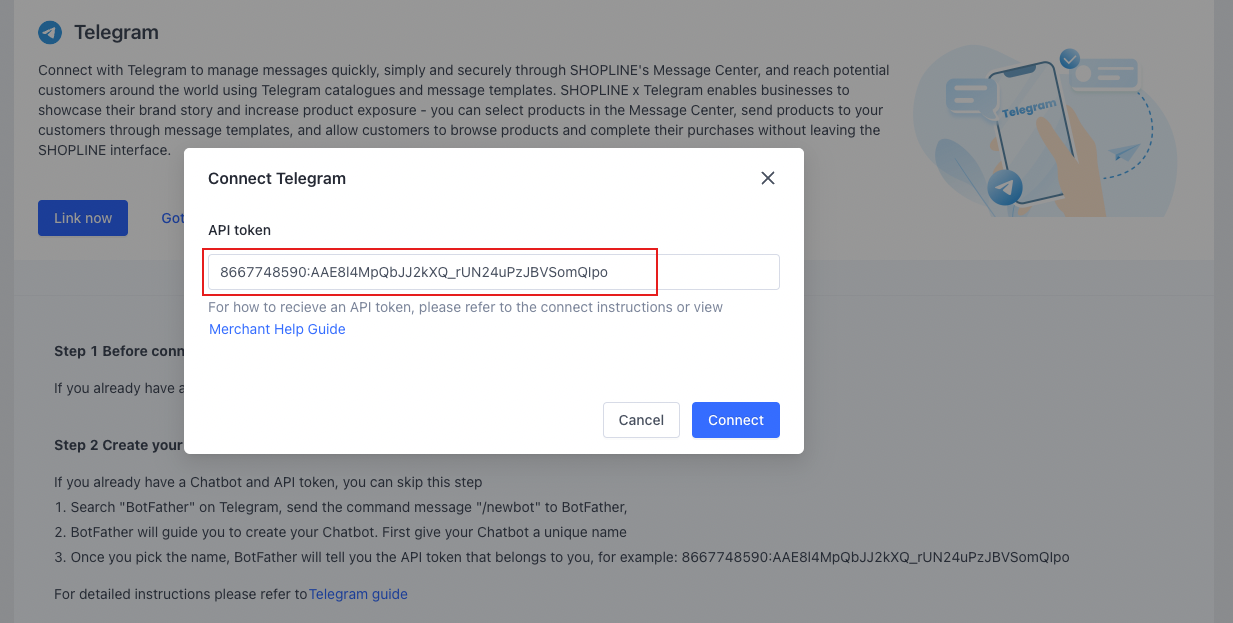Click the API token field label

(x=239, y=230)
